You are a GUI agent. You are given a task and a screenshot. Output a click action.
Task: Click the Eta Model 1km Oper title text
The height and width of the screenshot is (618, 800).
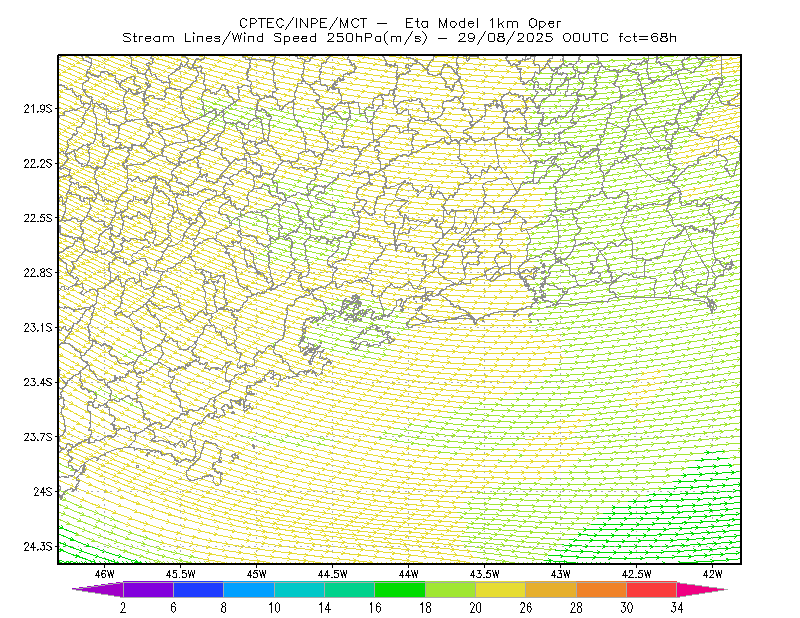[483, 23]
